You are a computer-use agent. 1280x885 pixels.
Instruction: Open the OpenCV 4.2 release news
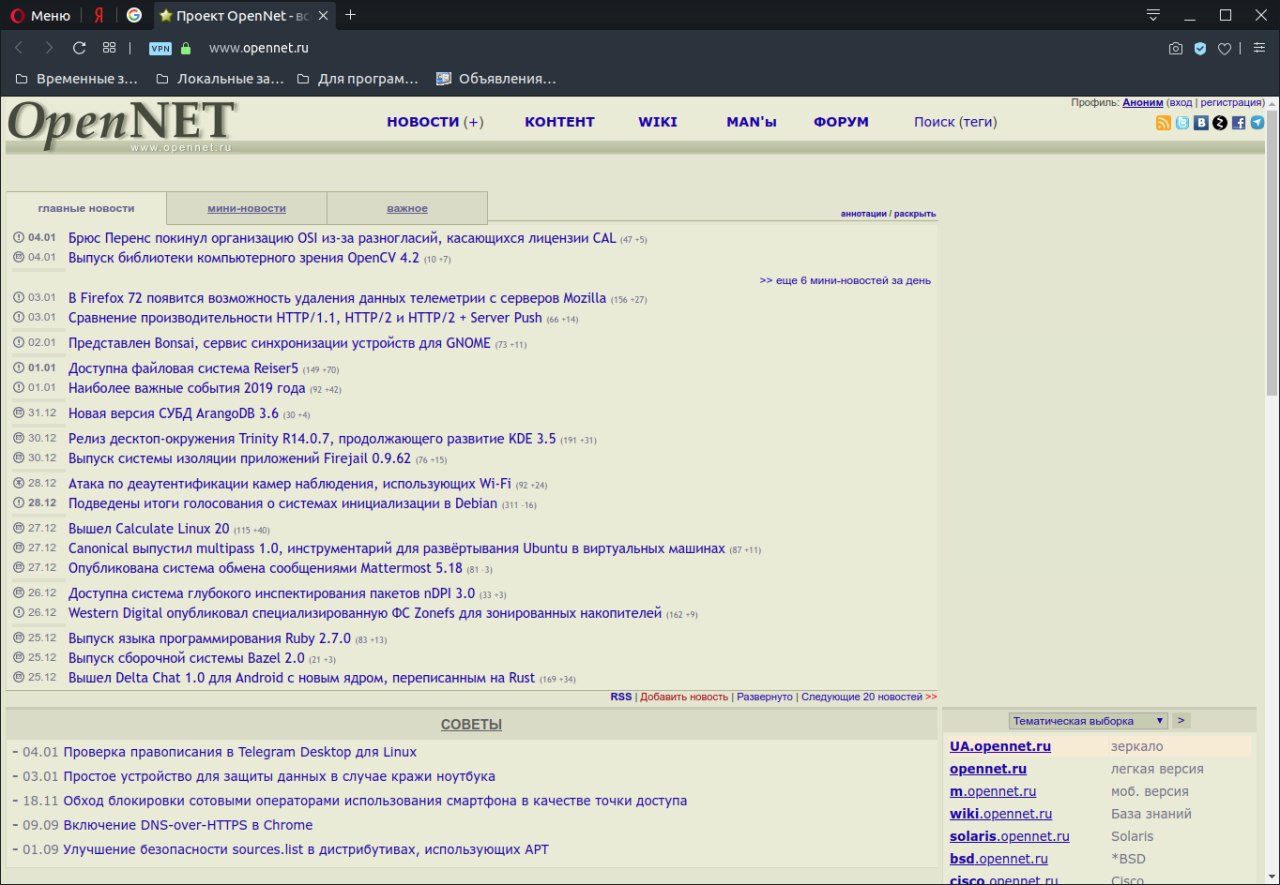[x=244, y=257]
